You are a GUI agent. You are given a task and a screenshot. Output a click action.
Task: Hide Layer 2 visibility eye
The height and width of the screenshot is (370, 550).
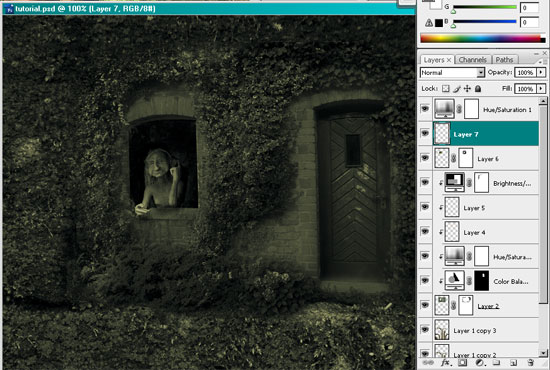tap(425, 305)
